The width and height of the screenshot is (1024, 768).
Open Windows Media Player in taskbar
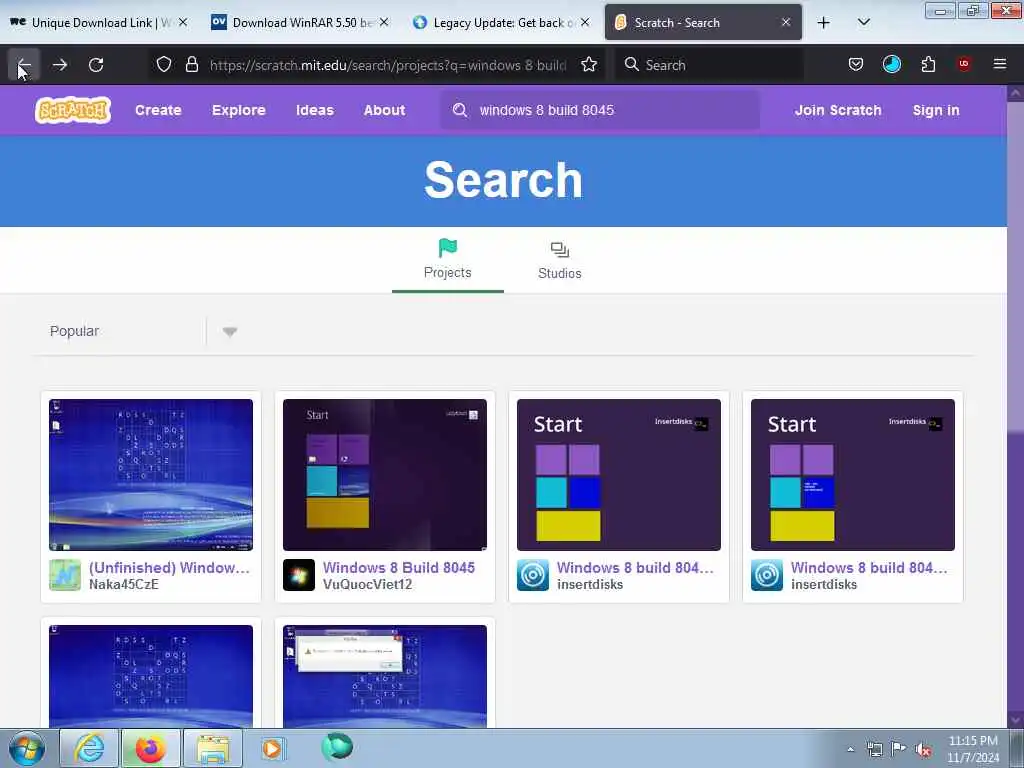pos(272,748)
